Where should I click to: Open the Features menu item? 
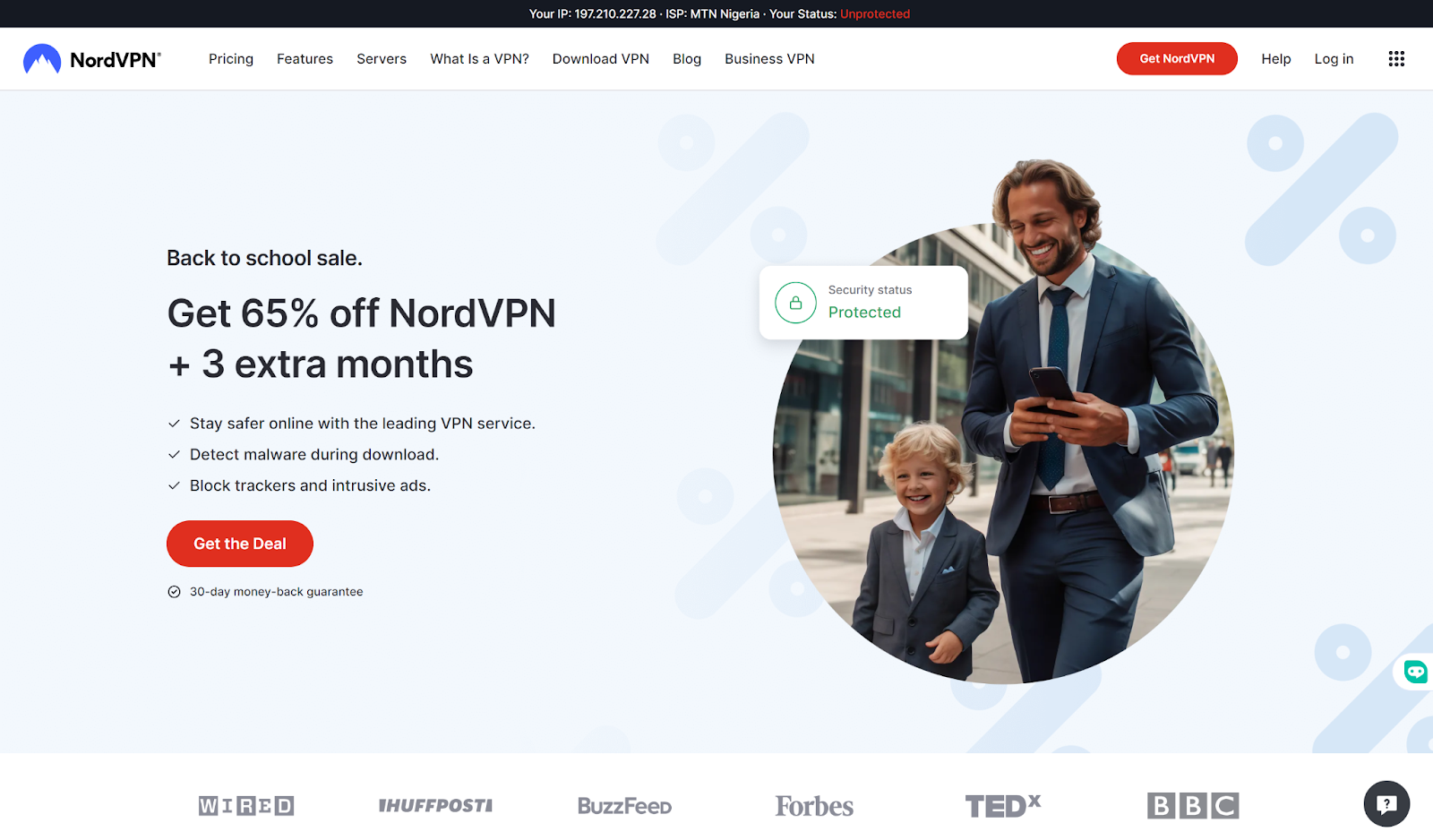pyautogui.click(x=305, y=59)
